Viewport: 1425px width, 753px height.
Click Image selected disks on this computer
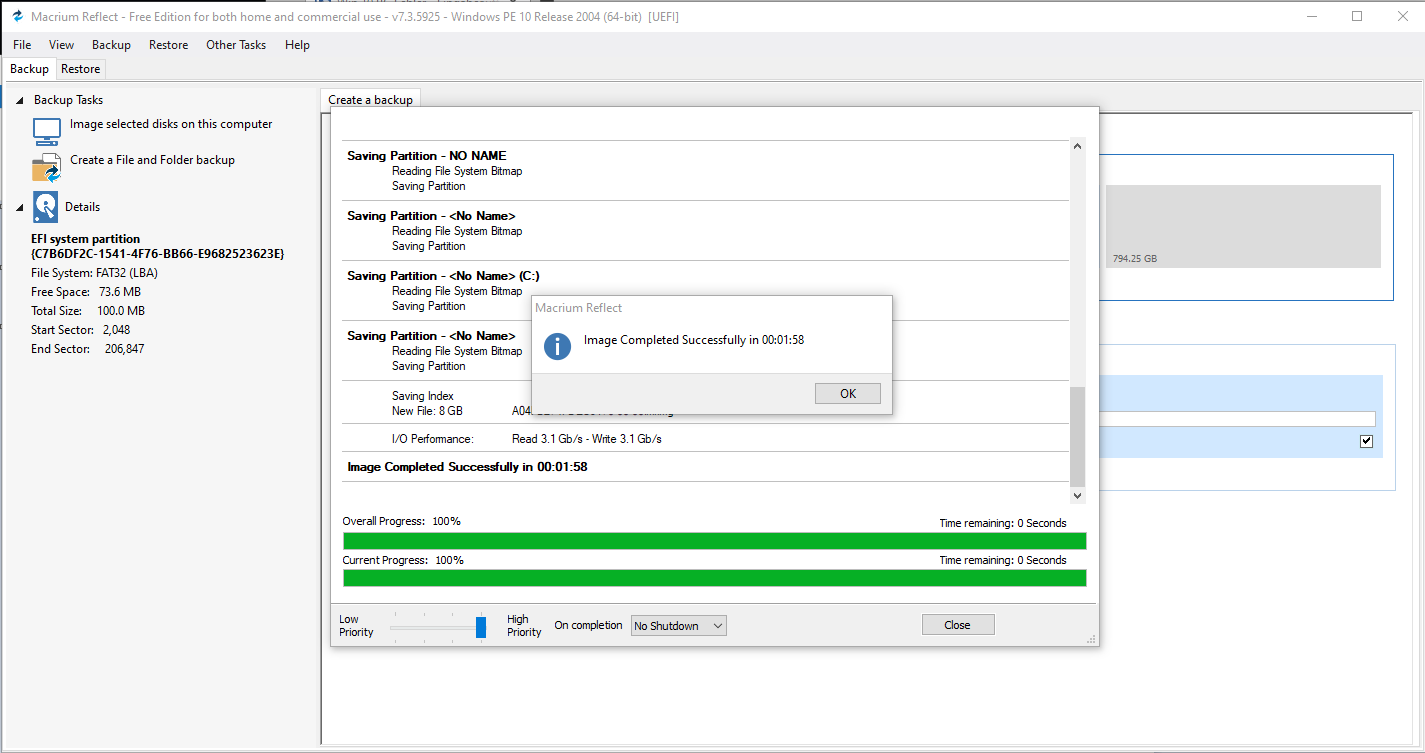pyautogui.click(x=171, y=124)
